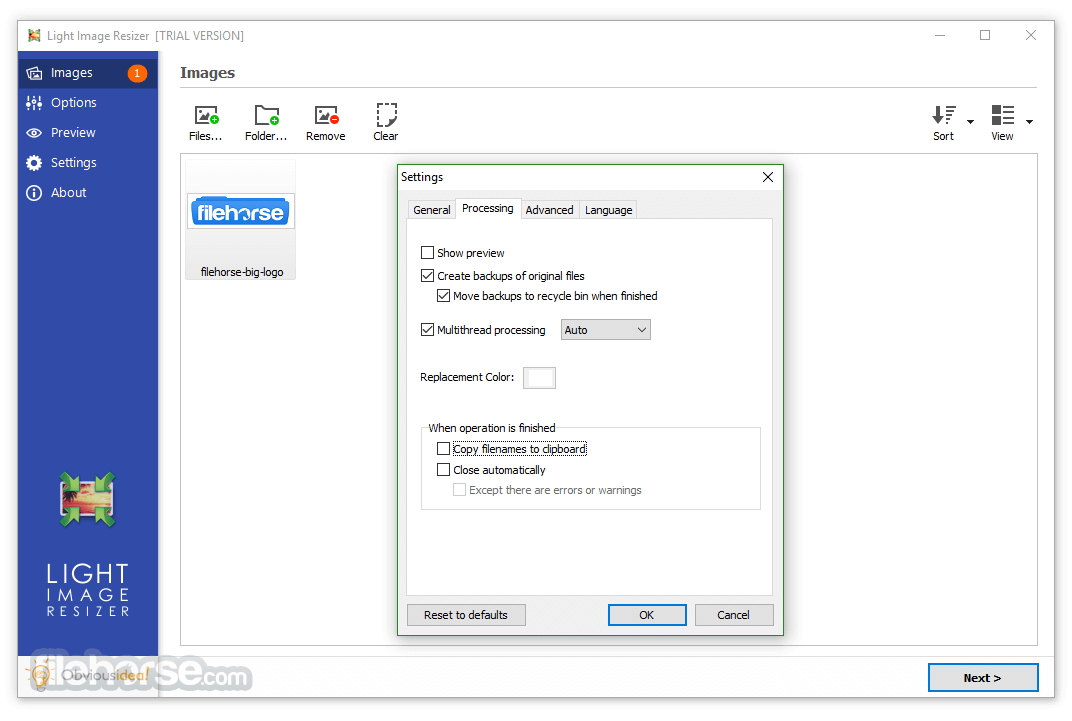The width and height of the screenshot is (1072, 721).
Task: Minimize the Light Image Resizer window
Action: coord(940,35)
